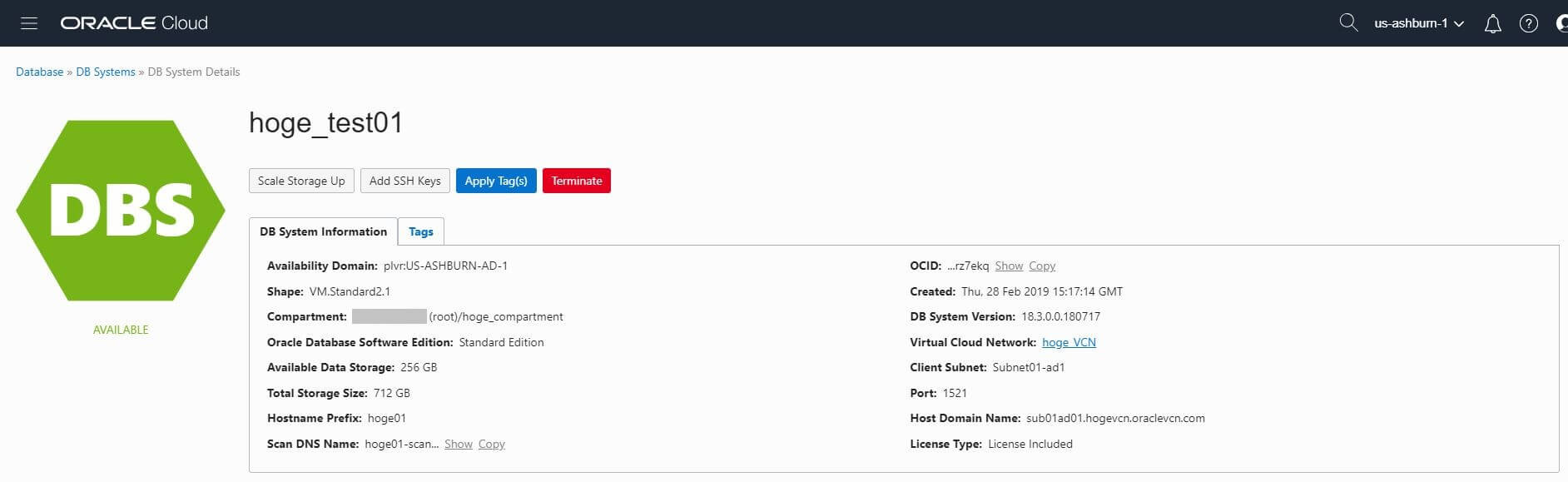
Task: Click the Oracle Cloud logo
Action: click(x=134, y=23)
